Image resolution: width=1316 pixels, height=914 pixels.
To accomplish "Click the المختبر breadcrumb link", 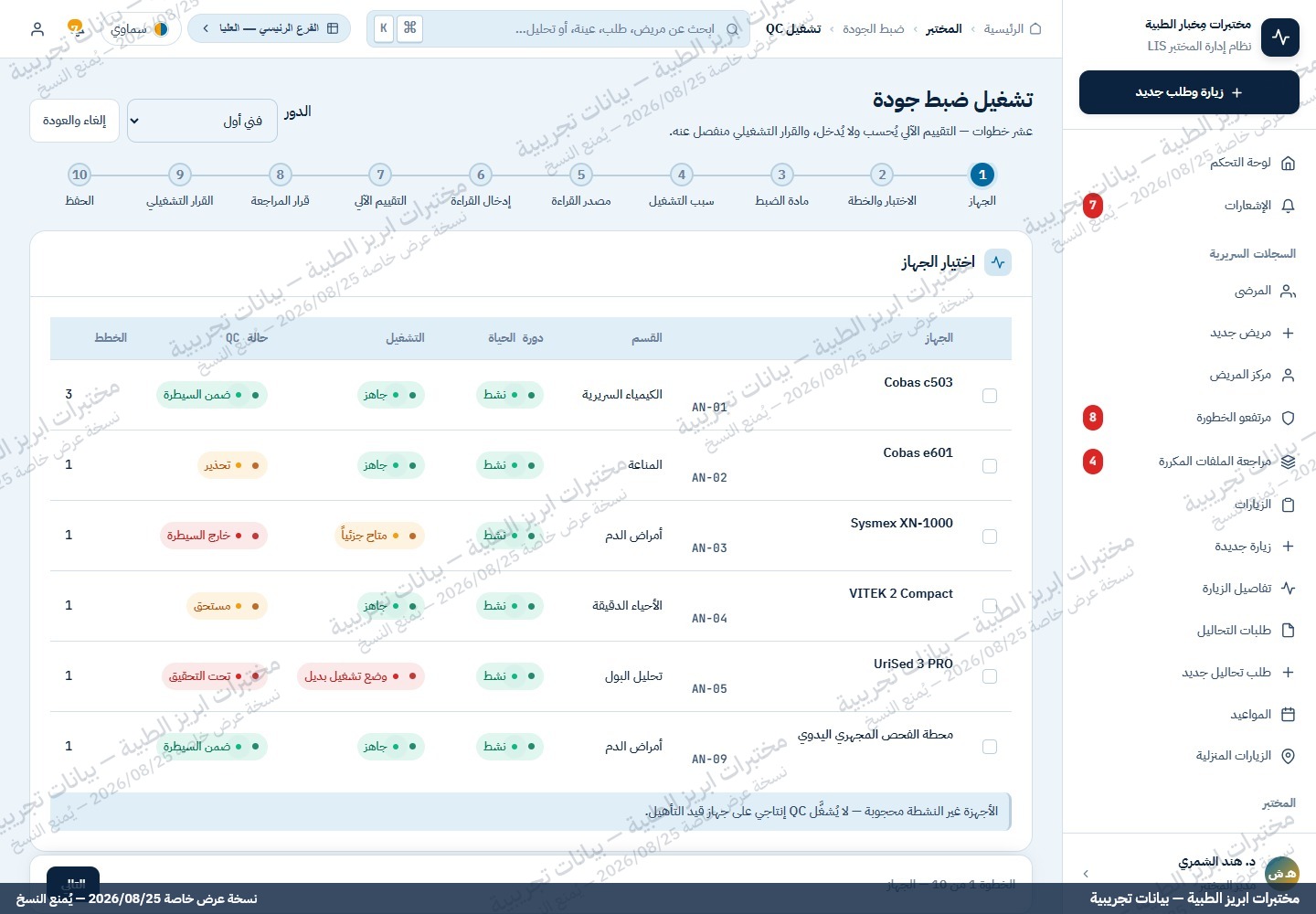I will [944, 29].
